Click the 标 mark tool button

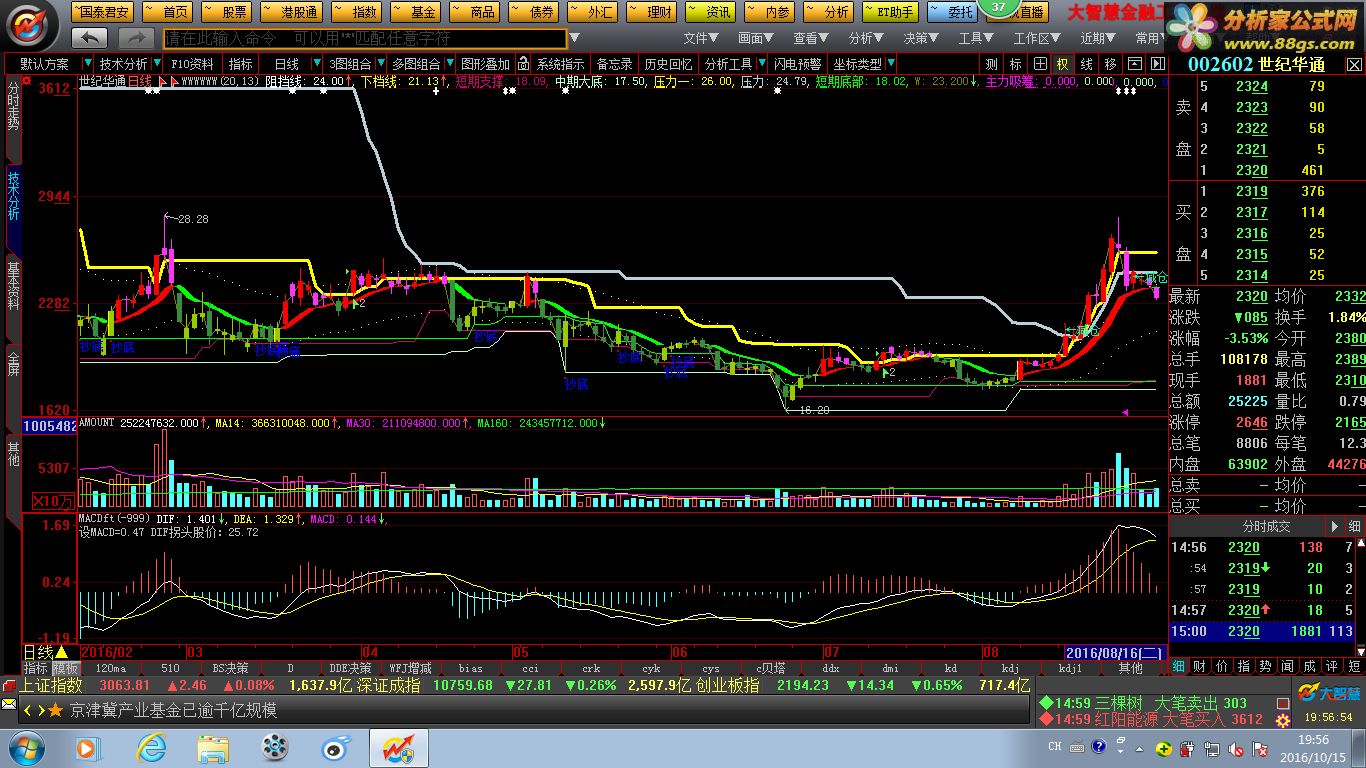tap(1015, 64)
